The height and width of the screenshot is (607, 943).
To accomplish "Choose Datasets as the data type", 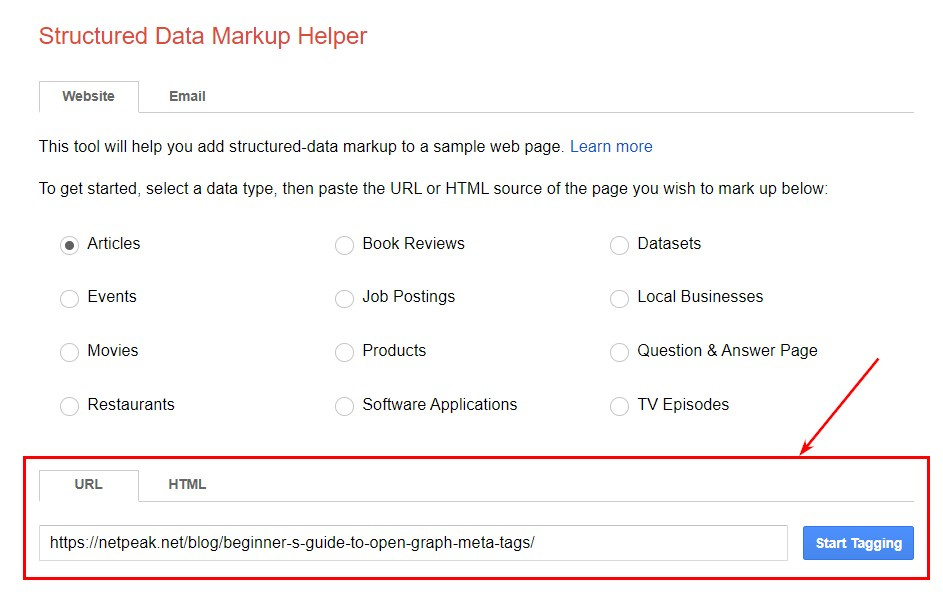I will (x=619, y=245).
